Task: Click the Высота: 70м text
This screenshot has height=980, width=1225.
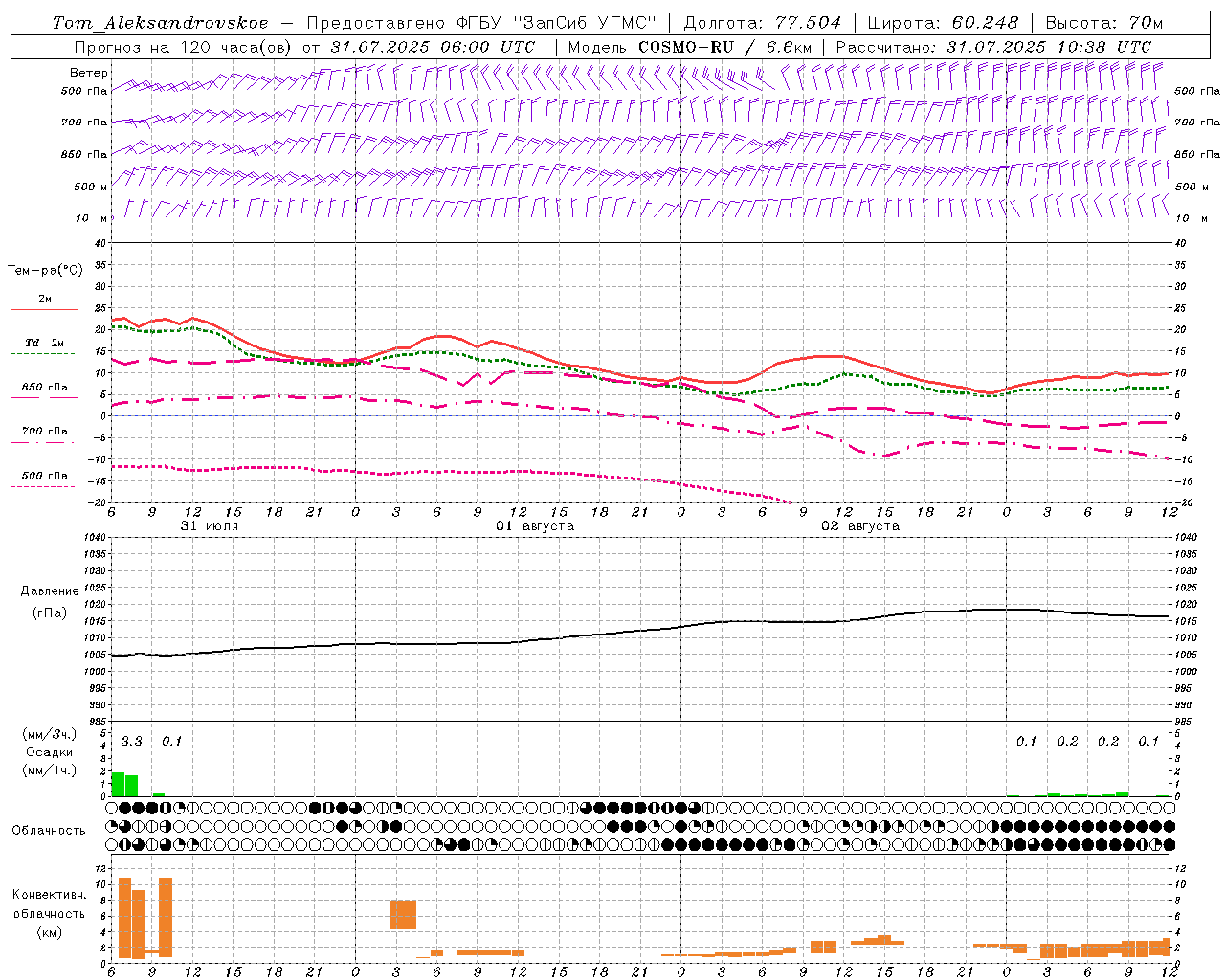Action: pos(1104,23)
